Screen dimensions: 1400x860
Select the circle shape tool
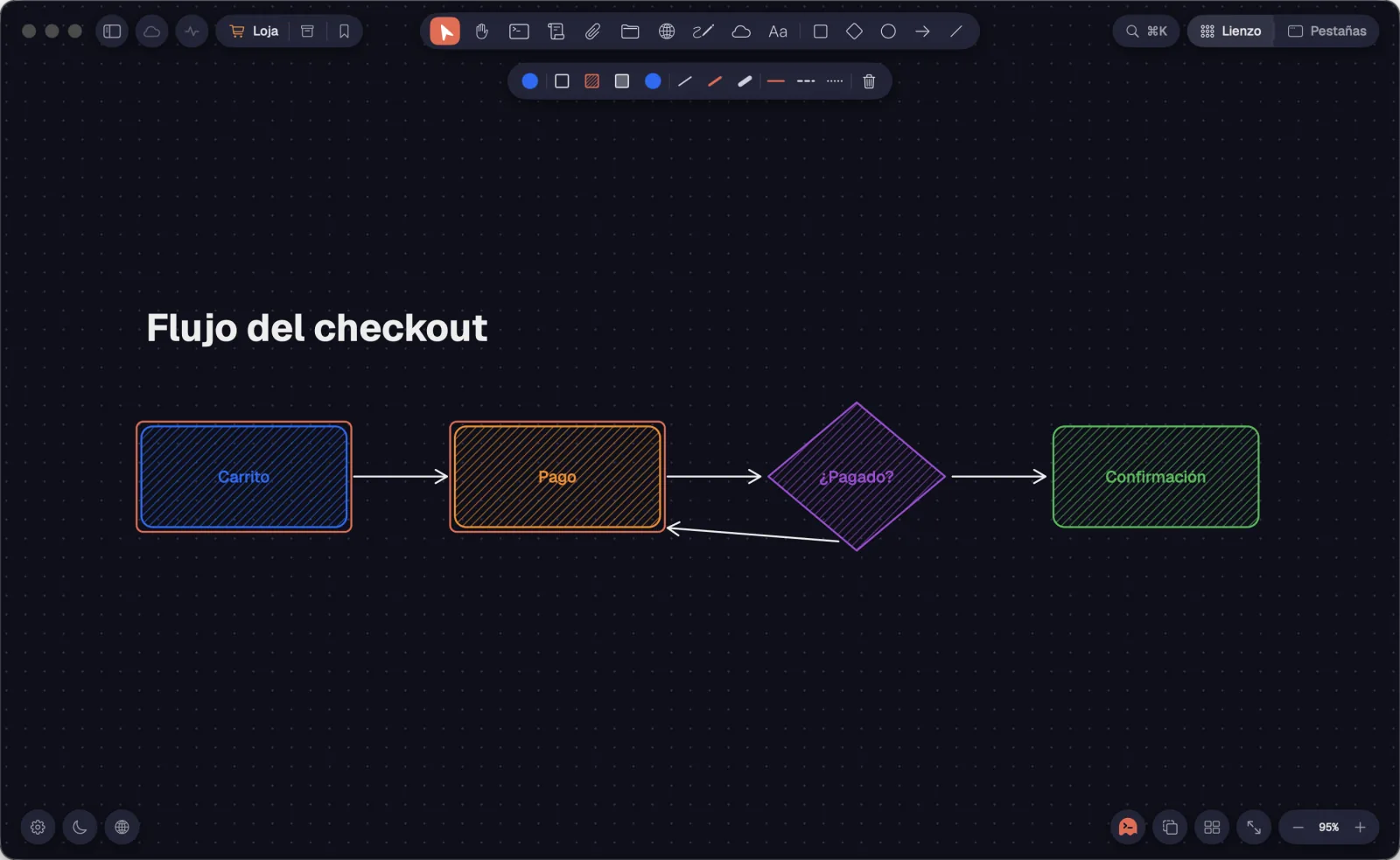point(888,31)
